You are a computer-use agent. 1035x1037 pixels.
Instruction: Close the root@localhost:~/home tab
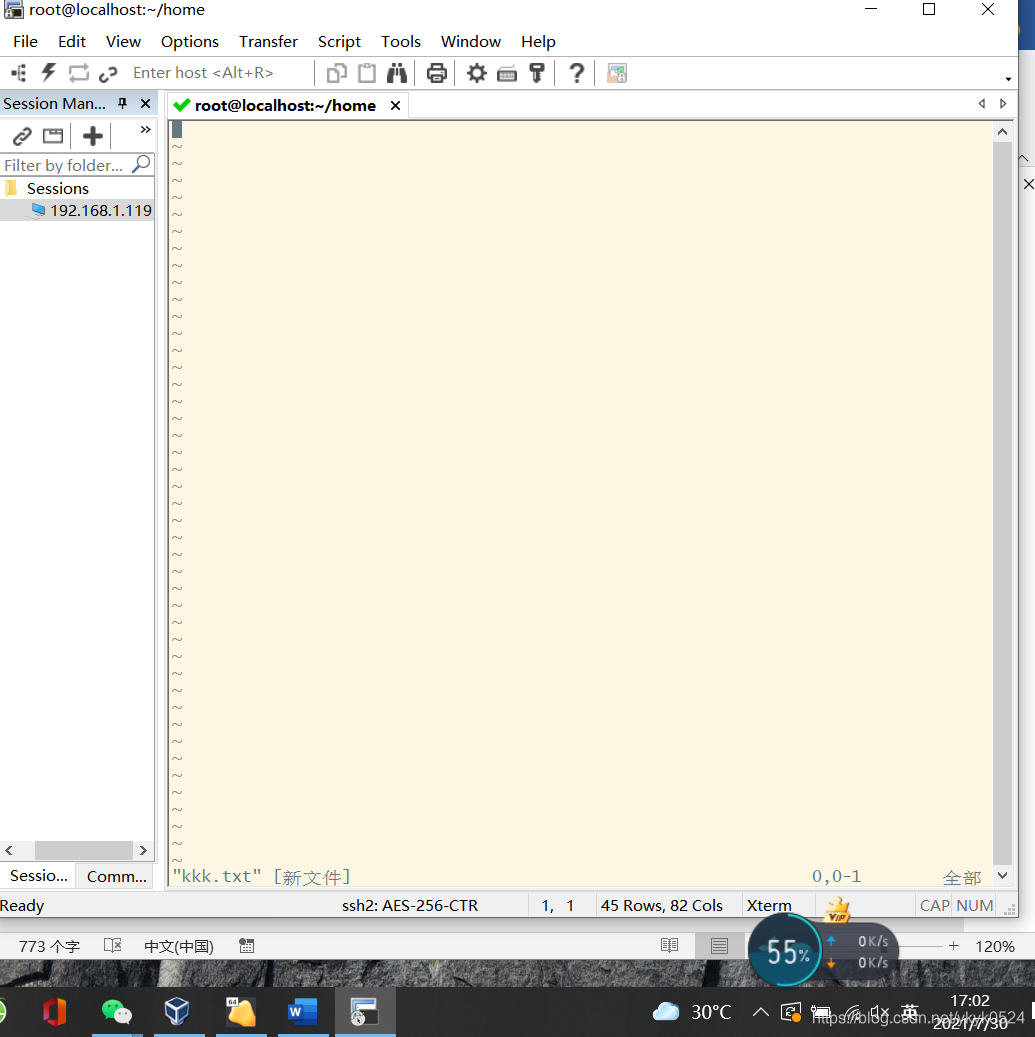click(x=395, y=106)
